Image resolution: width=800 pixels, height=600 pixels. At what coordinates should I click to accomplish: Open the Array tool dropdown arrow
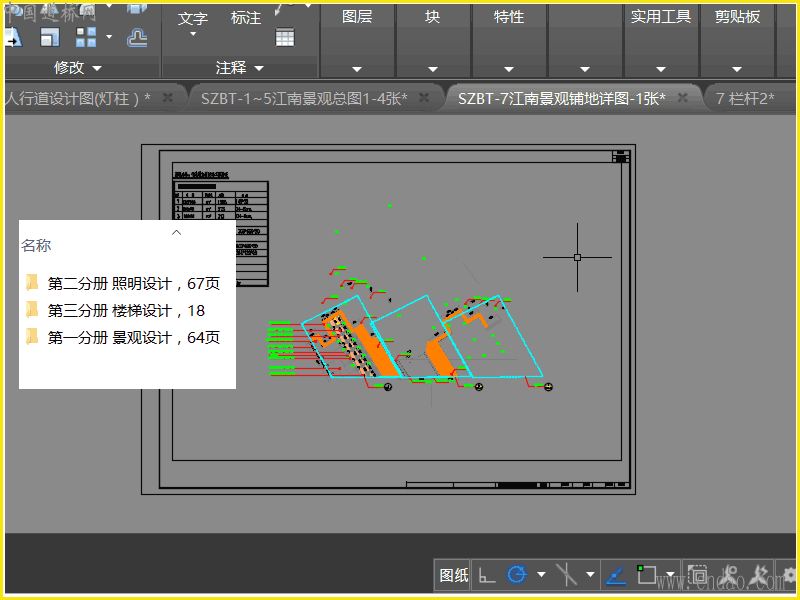pyautogui.click(x=109, y=37)
